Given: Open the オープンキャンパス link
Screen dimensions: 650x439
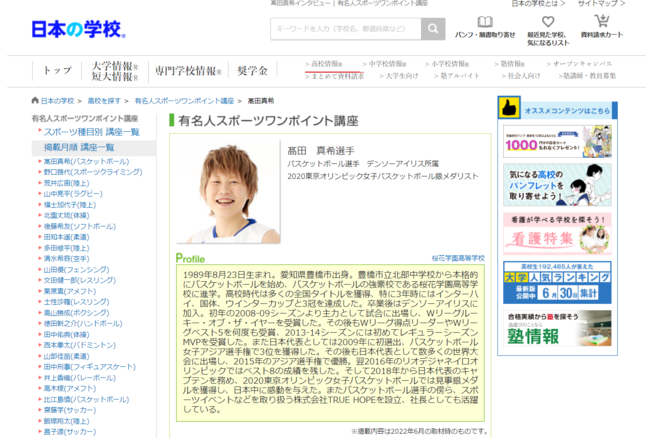Looking at the screenshot, I should click(579, 64).
